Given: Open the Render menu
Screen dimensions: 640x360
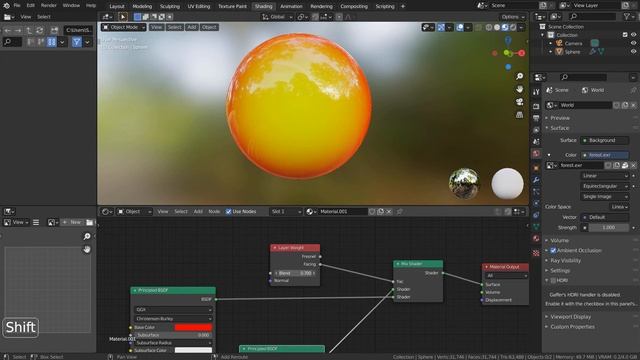Looking at the screenshot, I should tap(49, 6).
